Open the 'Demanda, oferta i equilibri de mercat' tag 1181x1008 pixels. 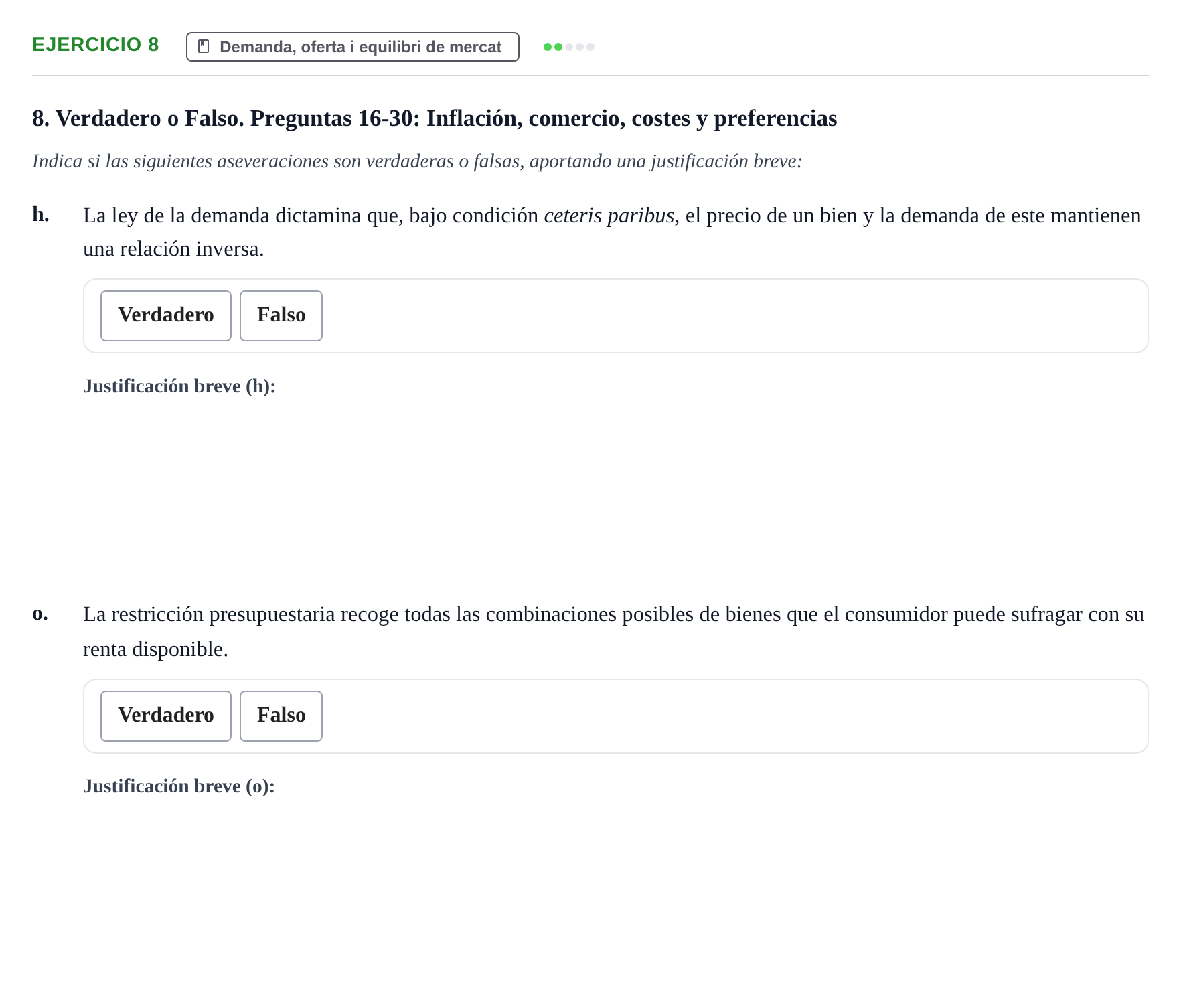point(352,47)
